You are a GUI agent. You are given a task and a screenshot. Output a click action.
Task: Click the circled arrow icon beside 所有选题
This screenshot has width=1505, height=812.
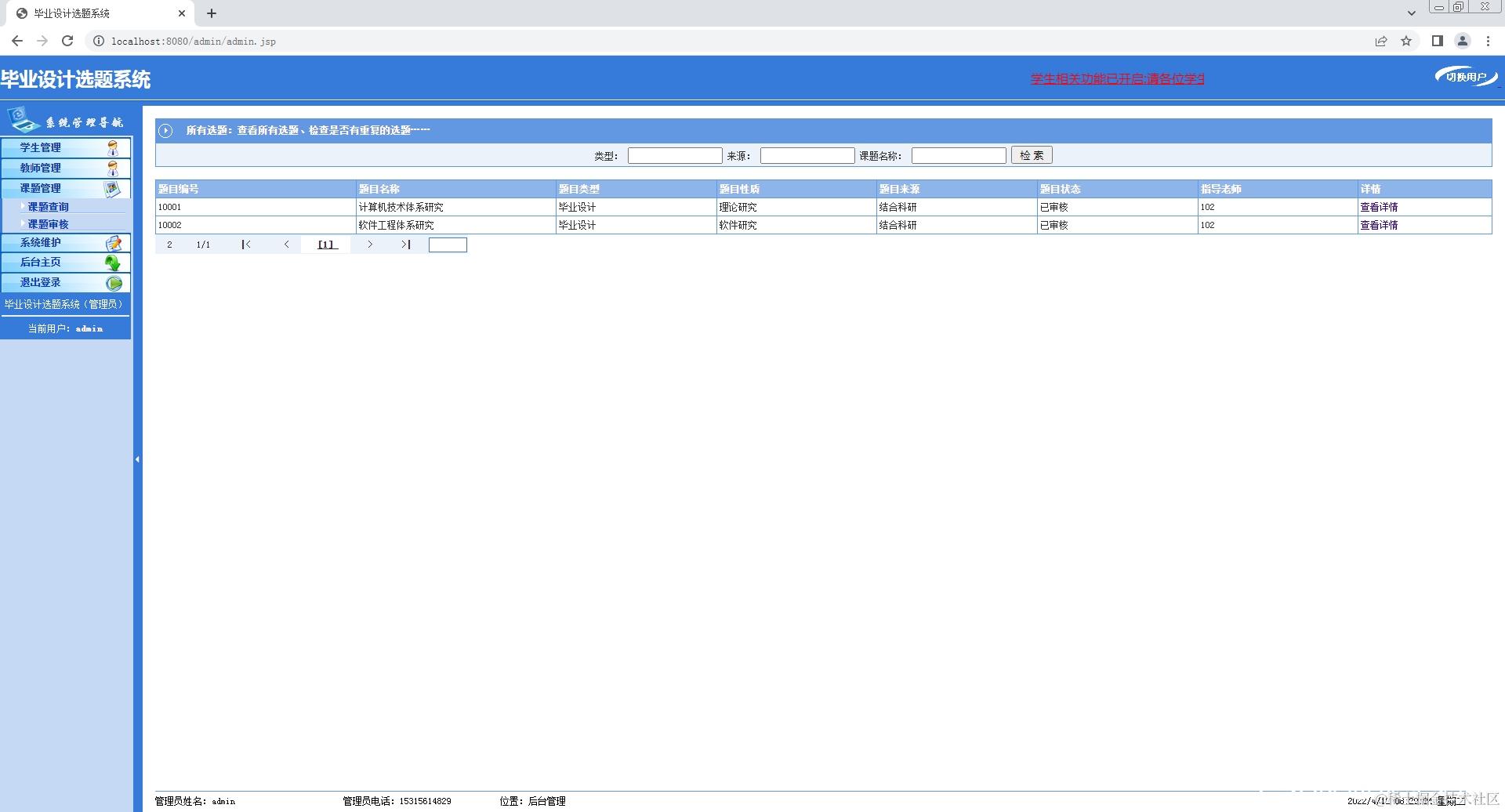click(x=165, y=131)
